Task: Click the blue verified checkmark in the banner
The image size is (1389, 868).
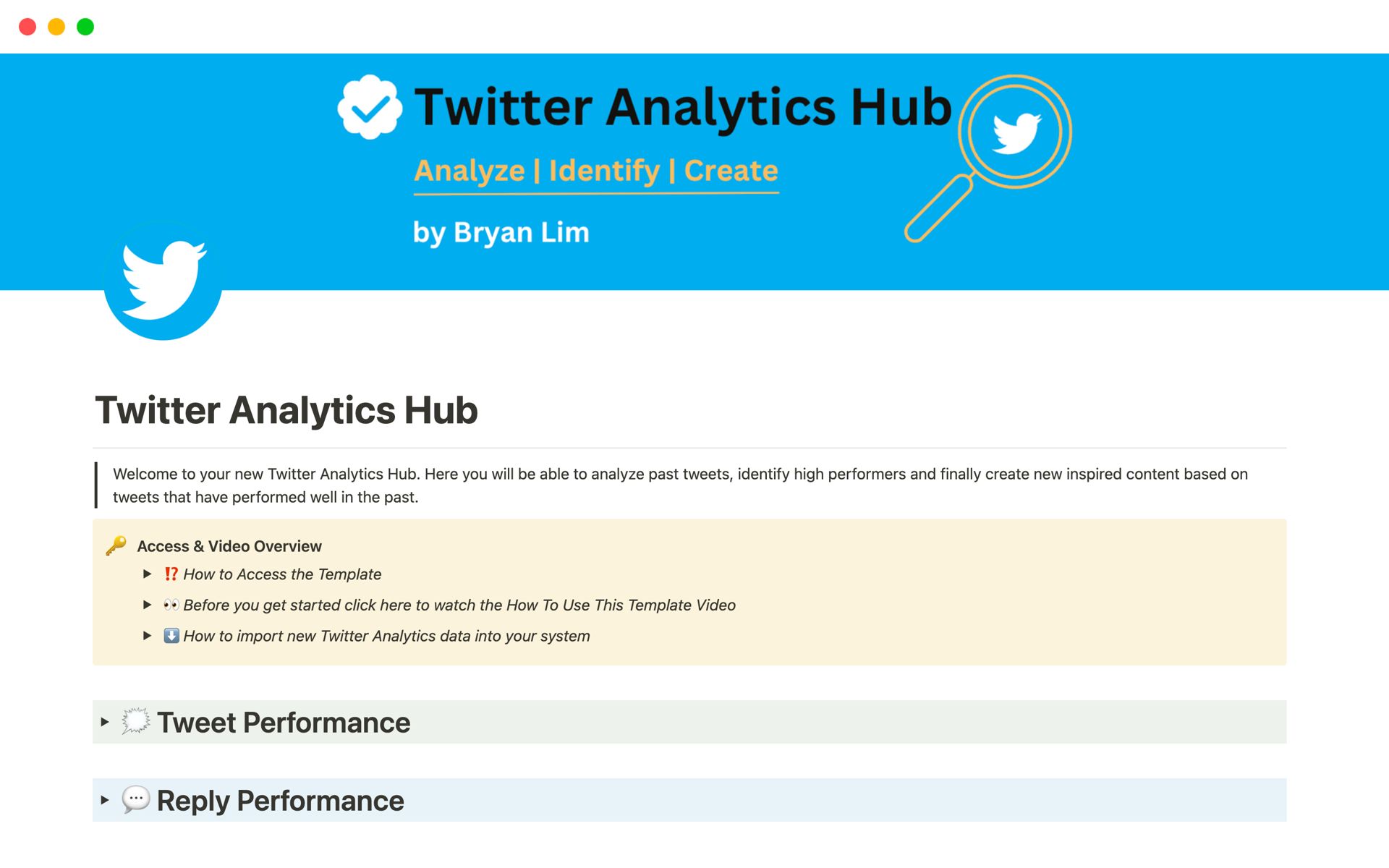Action: pos(370,107)
